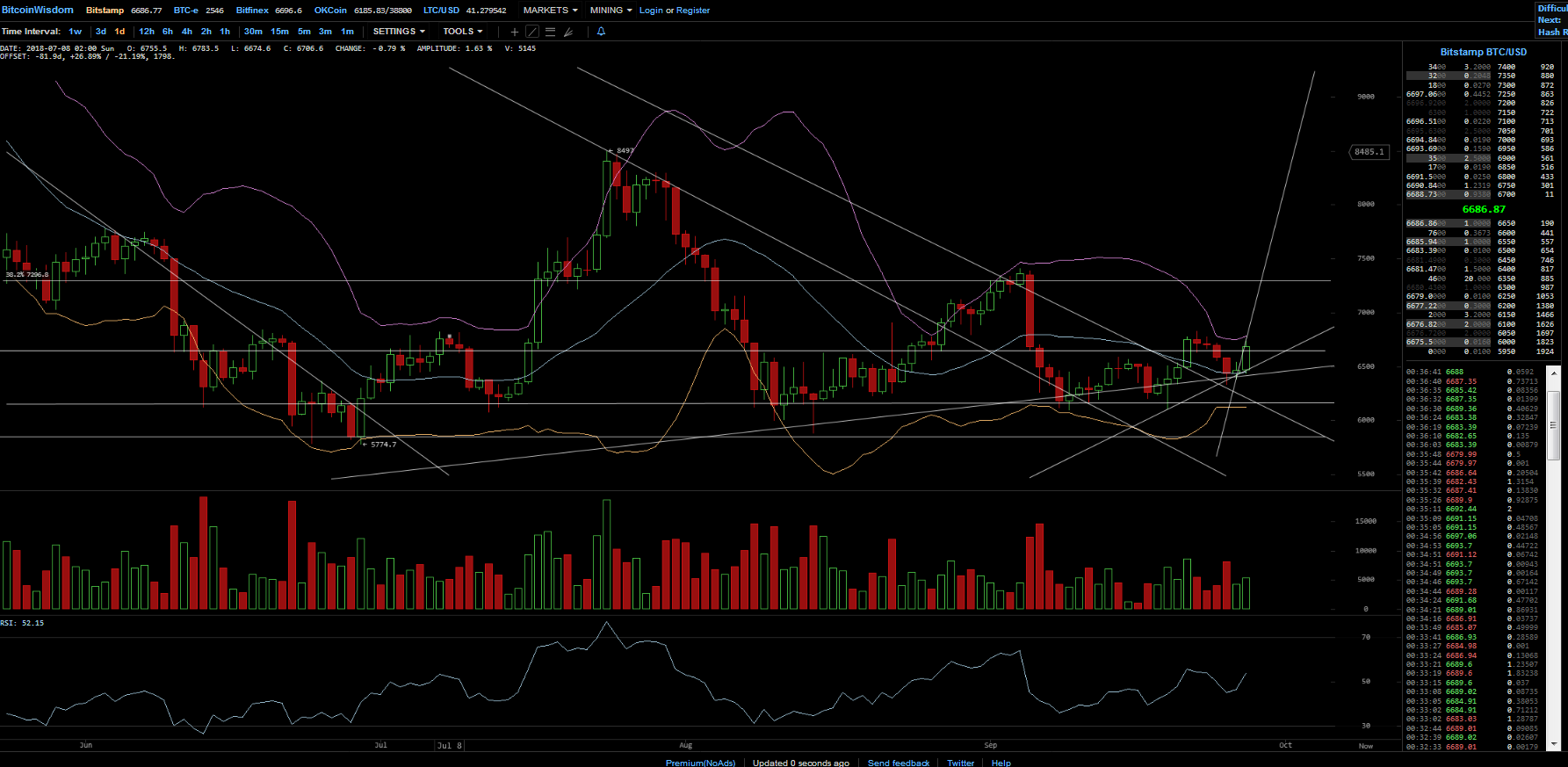Expand the MARKETS dropdown menu
Viewport: 1568px width, 767px height.
click(550, 11)
